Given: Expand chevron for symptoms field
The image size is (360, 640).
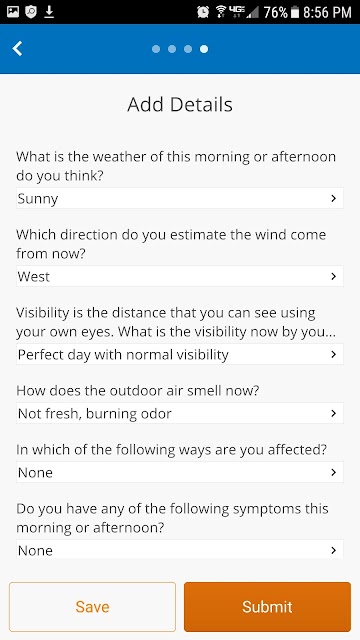Looking at the screenshot, I should tap(333, 550).
